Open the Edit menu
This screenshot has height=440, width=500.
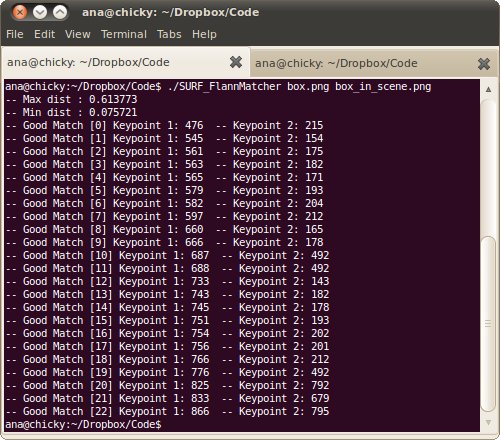point(44,34)
